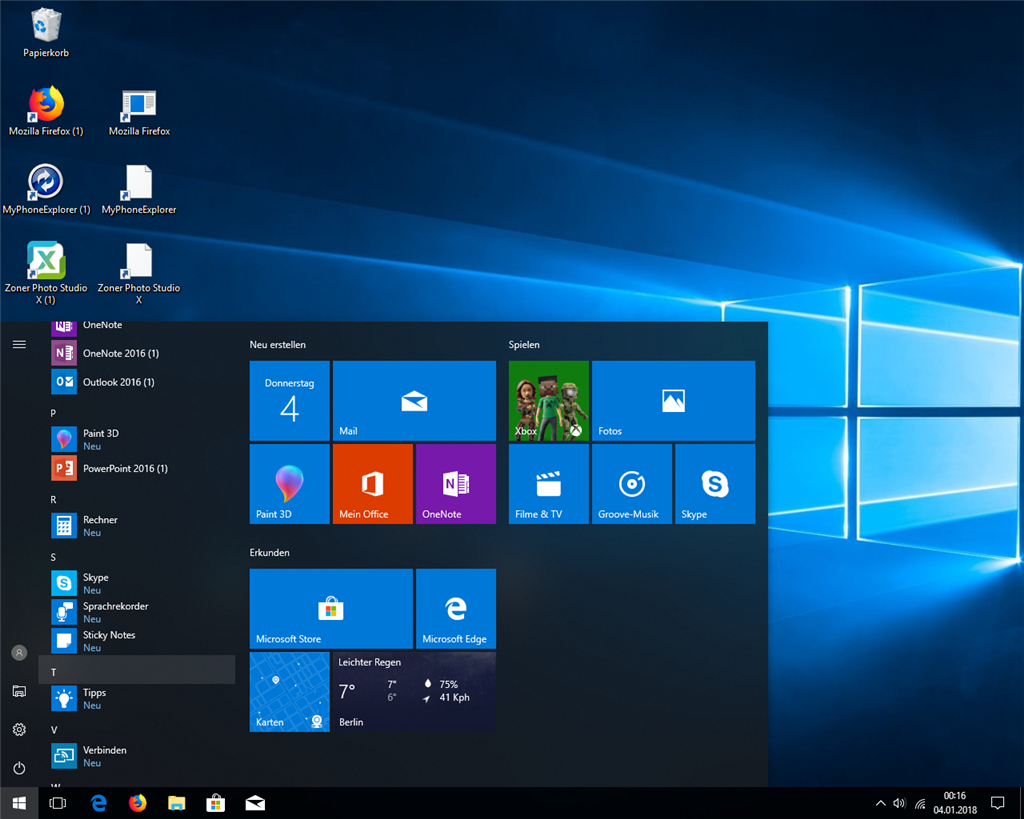Open the Power options button
This screenshot has width=1024, height=819.
pos(20,768)
